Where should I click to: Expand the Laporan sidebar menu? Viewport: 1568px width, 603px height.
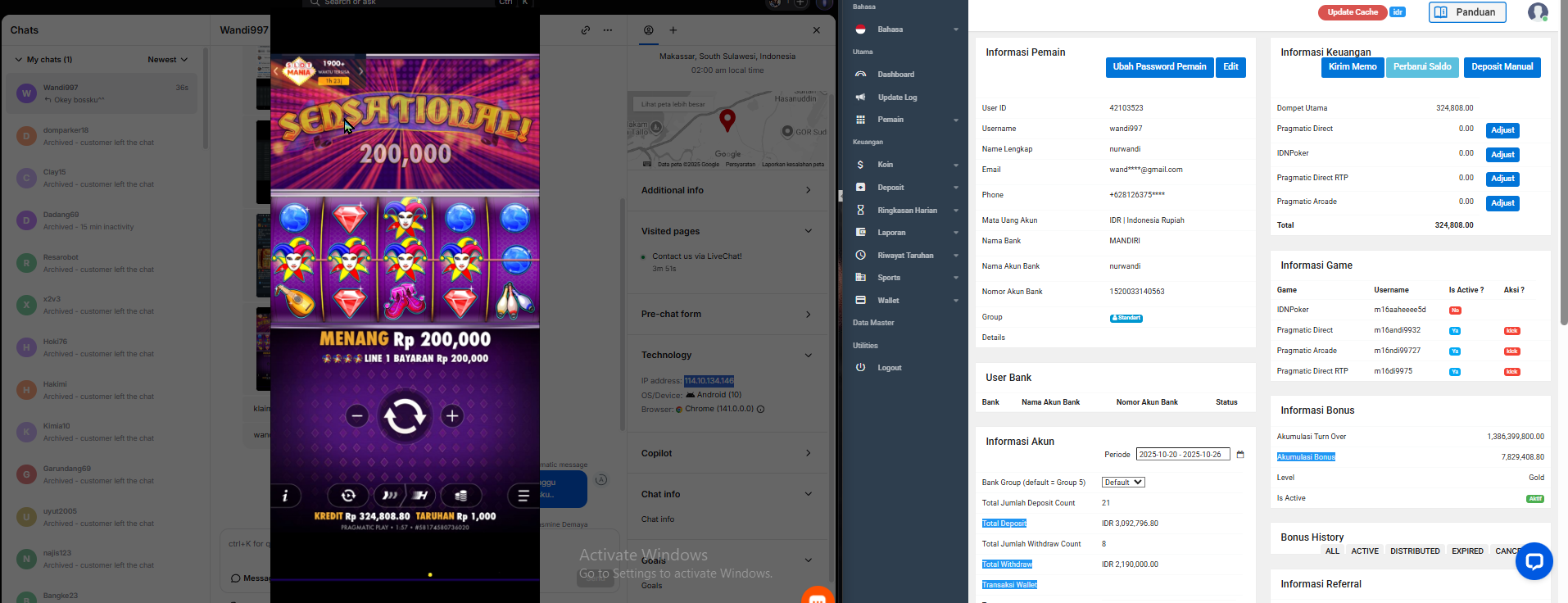pyautogui.click(x=906, y=233)
